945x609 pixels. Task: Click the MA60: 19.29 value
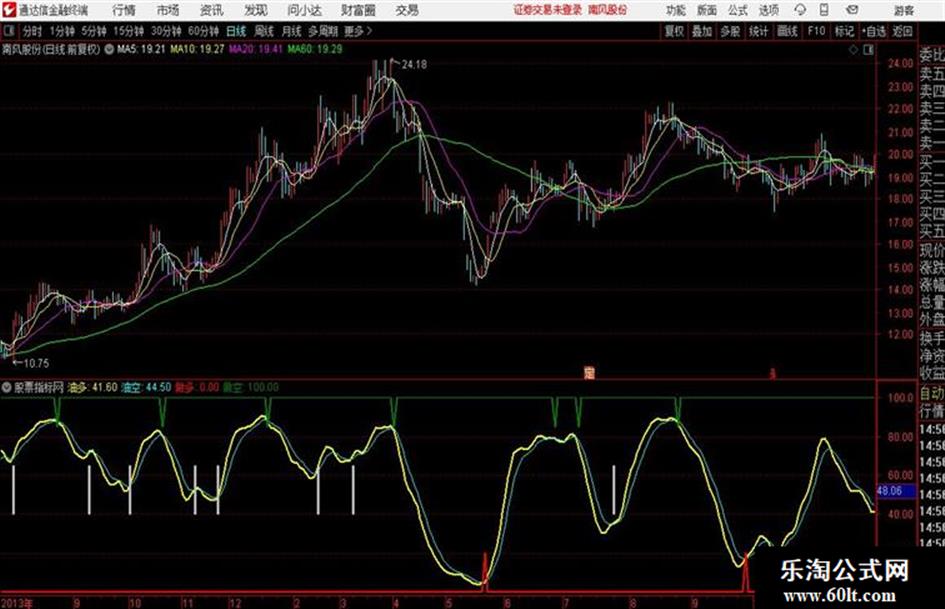(315, 49)
